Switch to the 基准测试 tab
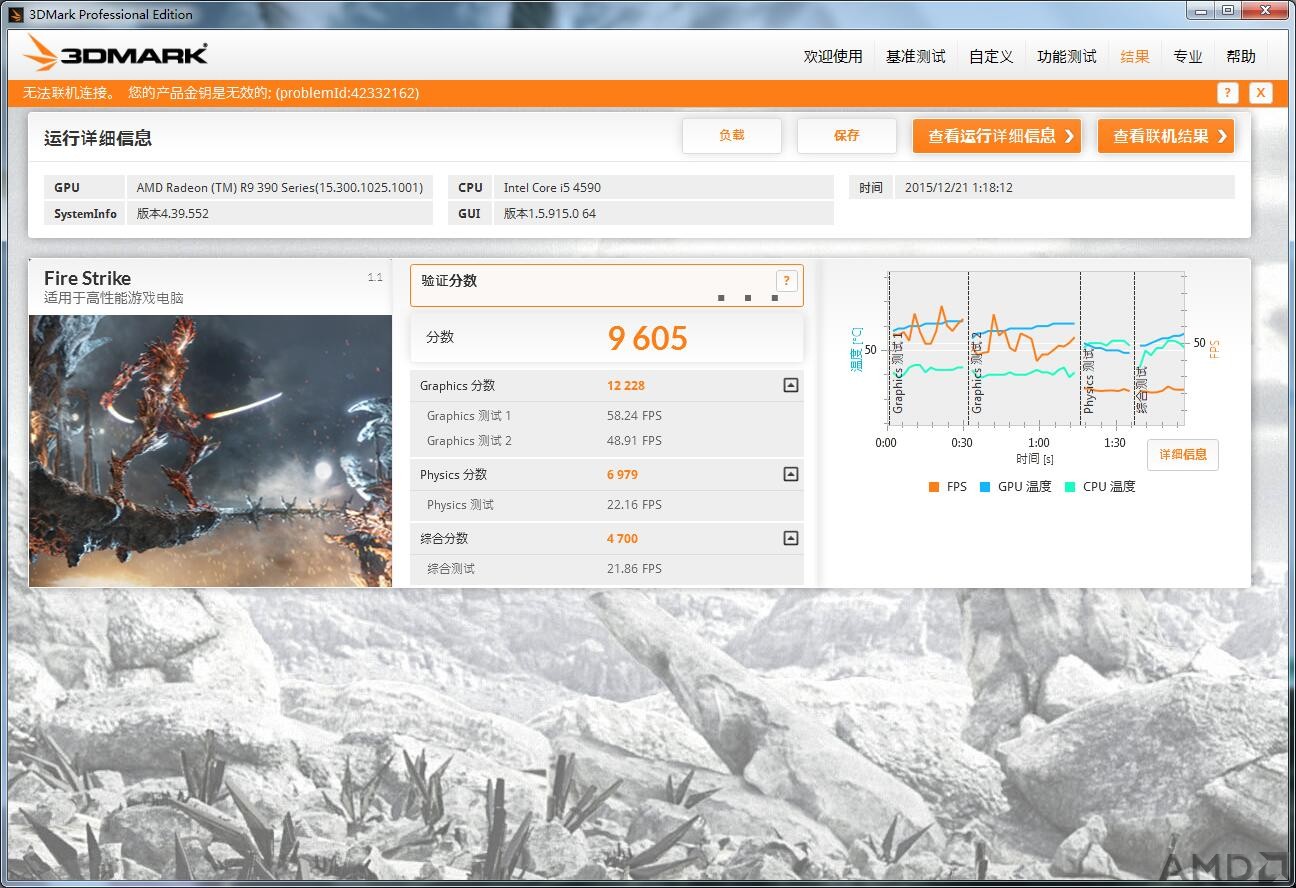The width and height of the screenshot is (1296, 888). point(915,57)
